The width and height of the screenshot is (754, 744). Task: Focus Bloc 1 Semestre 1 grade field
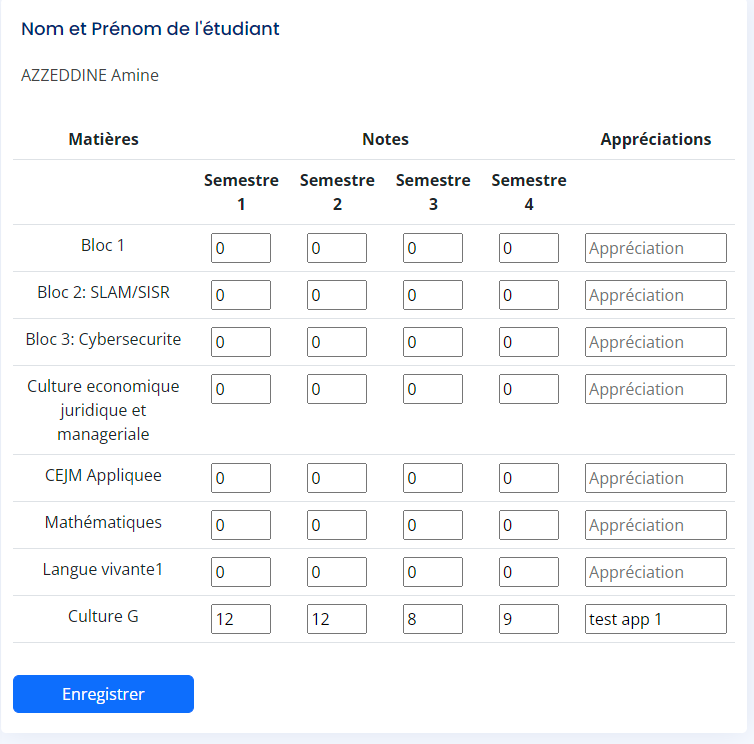[x=240, y=248]
